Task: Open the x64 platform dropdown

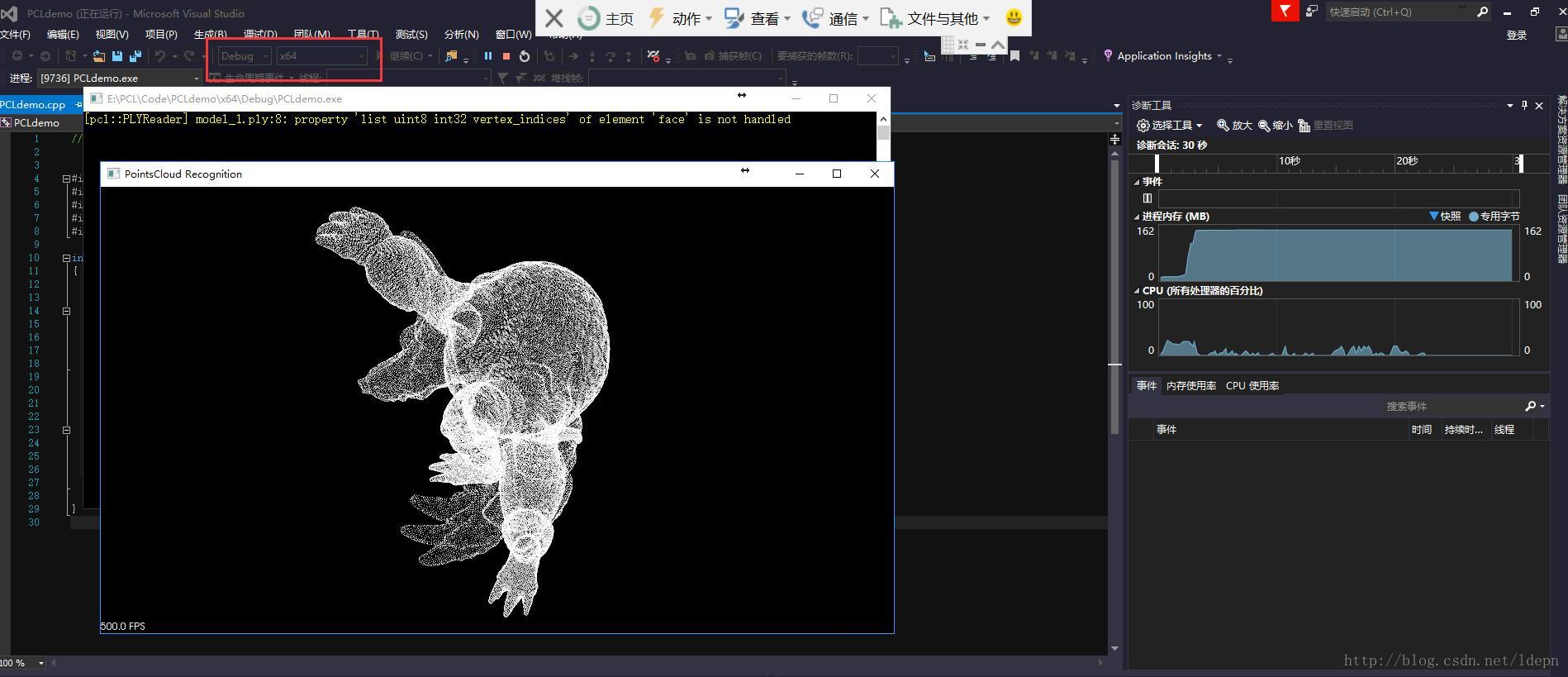Action: coord(321,55)
